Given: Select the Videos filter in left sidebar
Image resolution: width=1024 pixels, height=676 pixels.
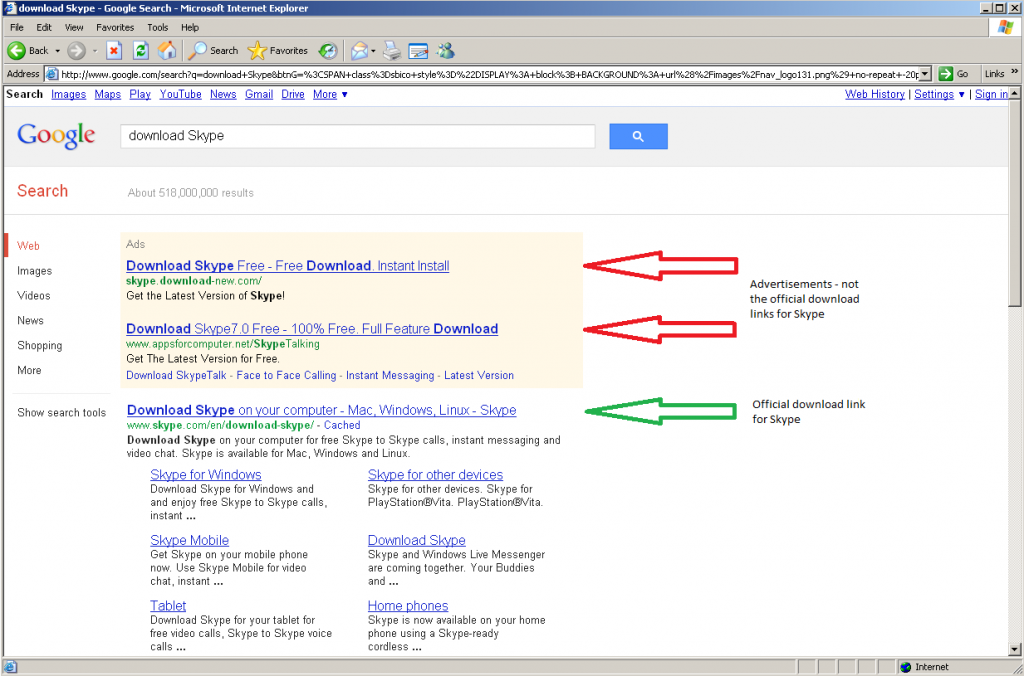Looking at the screenshot, I should point(34,295).
